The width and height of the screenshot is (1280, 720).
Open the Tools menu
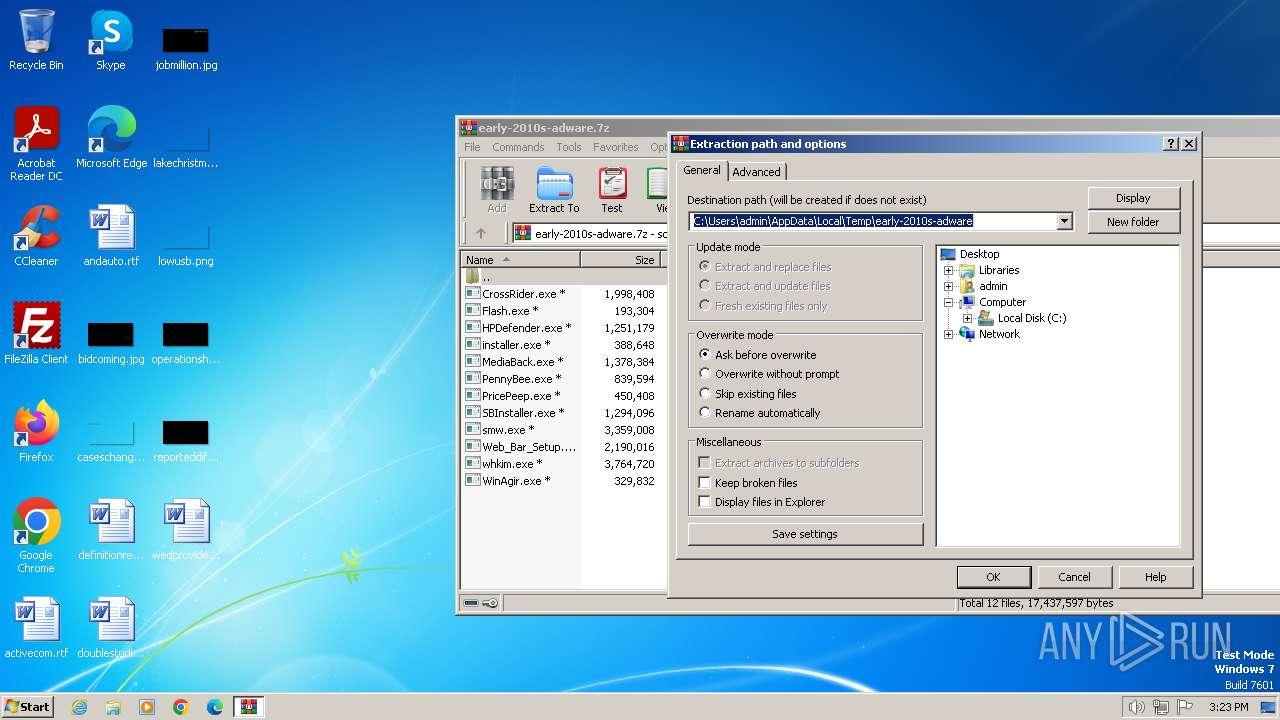pyautogui.click(x=569, y=147)
